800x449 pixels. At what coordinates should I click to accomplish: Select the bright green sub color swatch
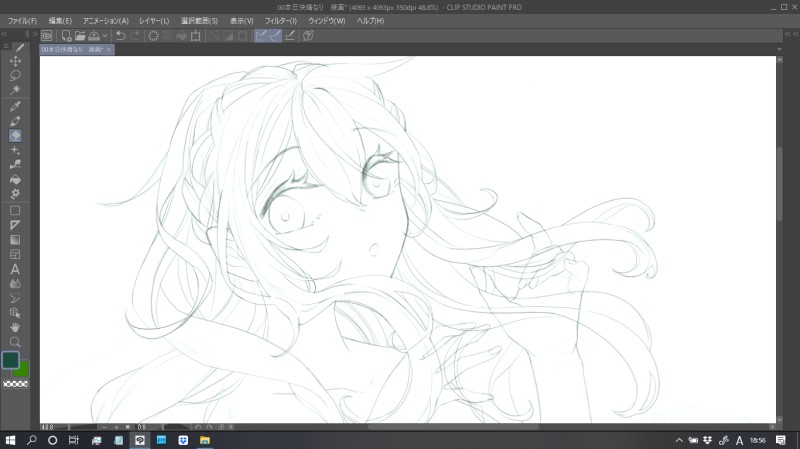23,370
